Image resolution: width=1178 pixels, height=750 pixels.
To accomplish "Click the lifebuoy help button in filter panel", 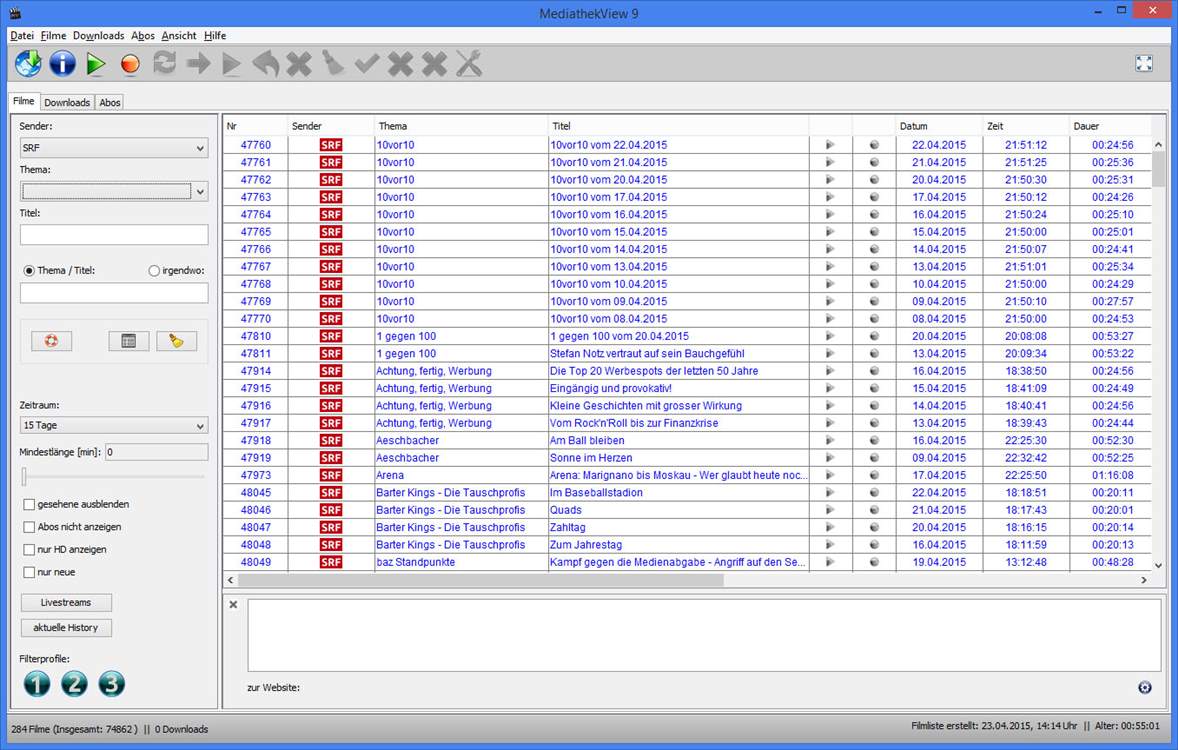I will point(51,341).
